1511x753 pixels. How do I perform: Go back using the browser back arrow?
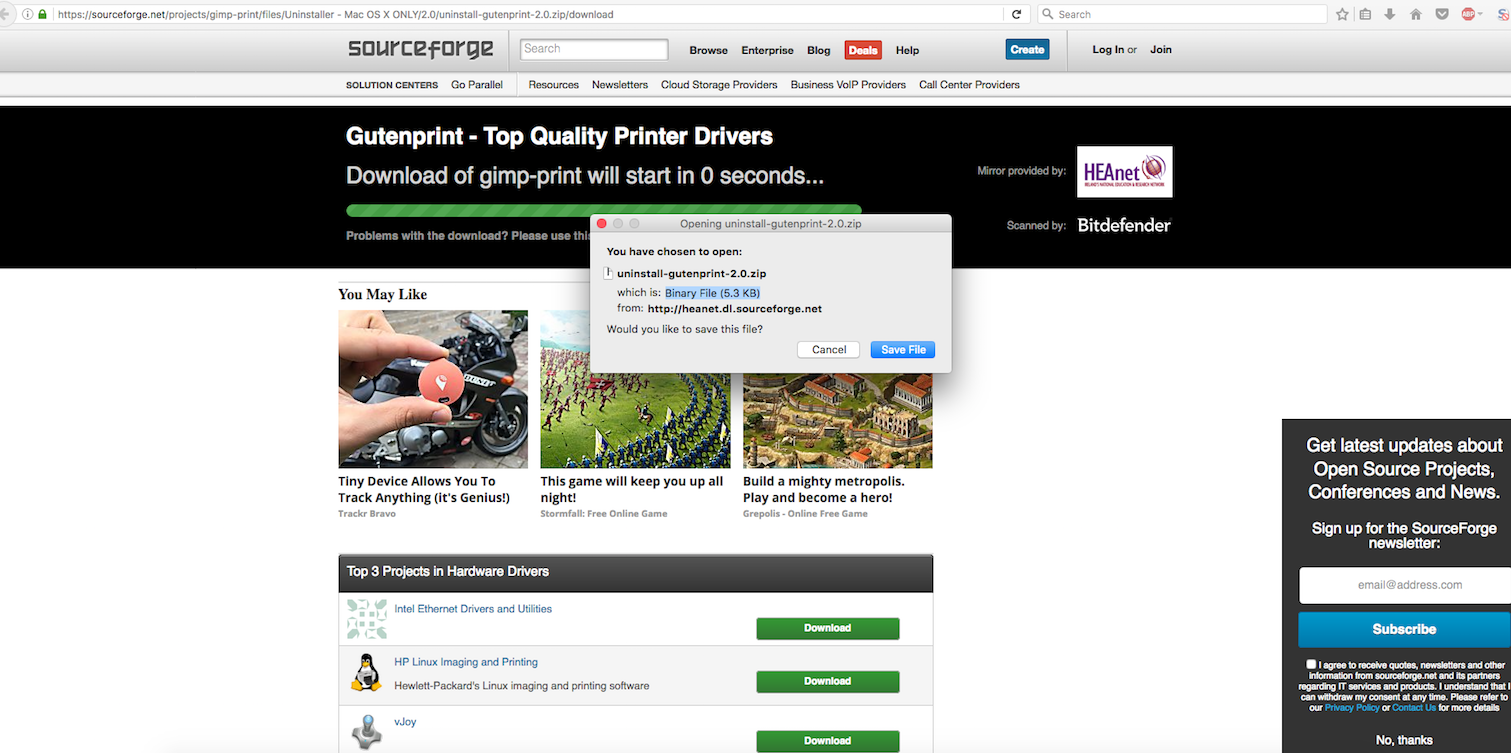pos(6,14)
